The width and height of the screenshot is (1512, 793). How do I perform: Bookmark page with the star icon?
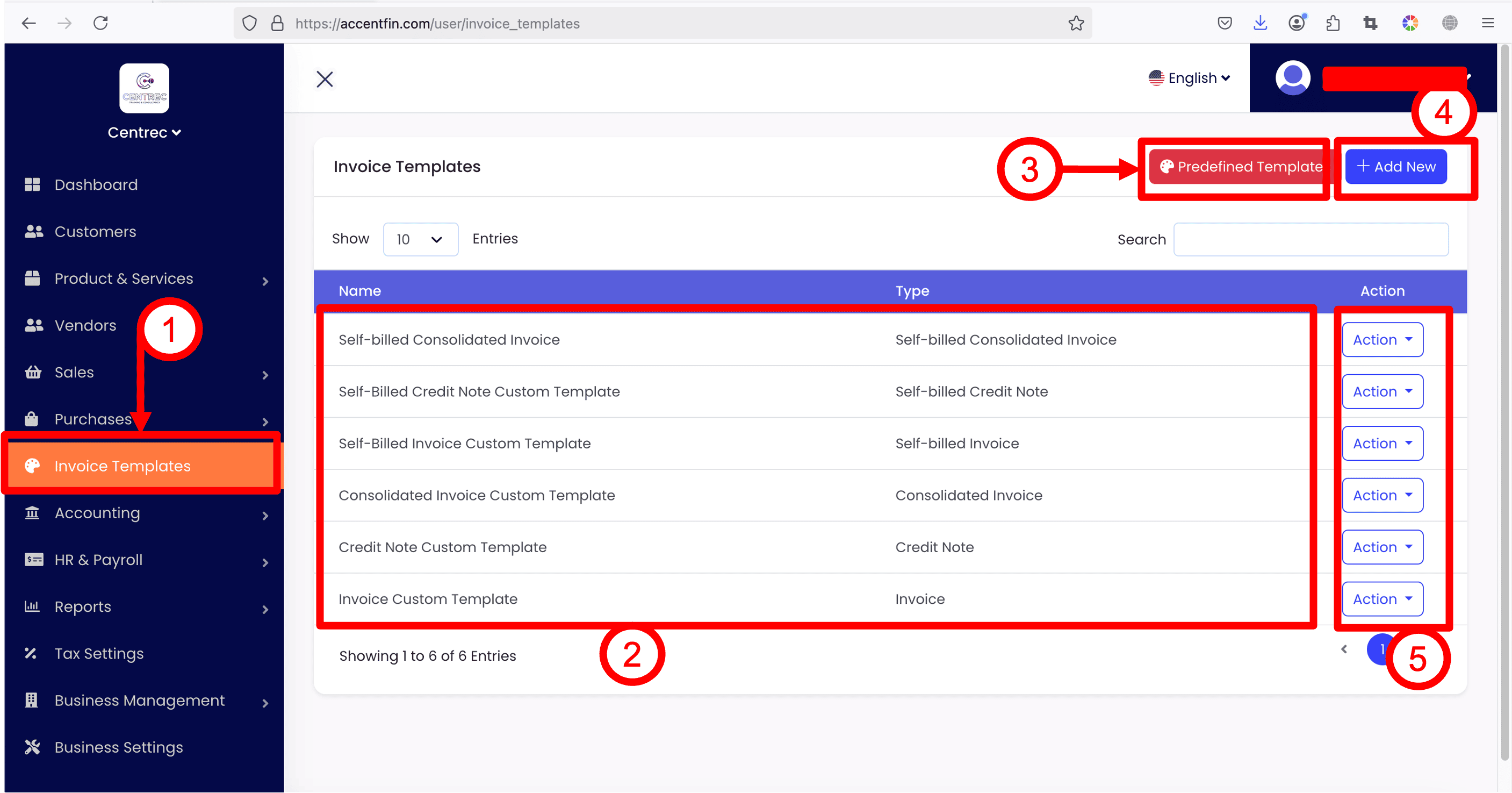(x=1076, y=24)
